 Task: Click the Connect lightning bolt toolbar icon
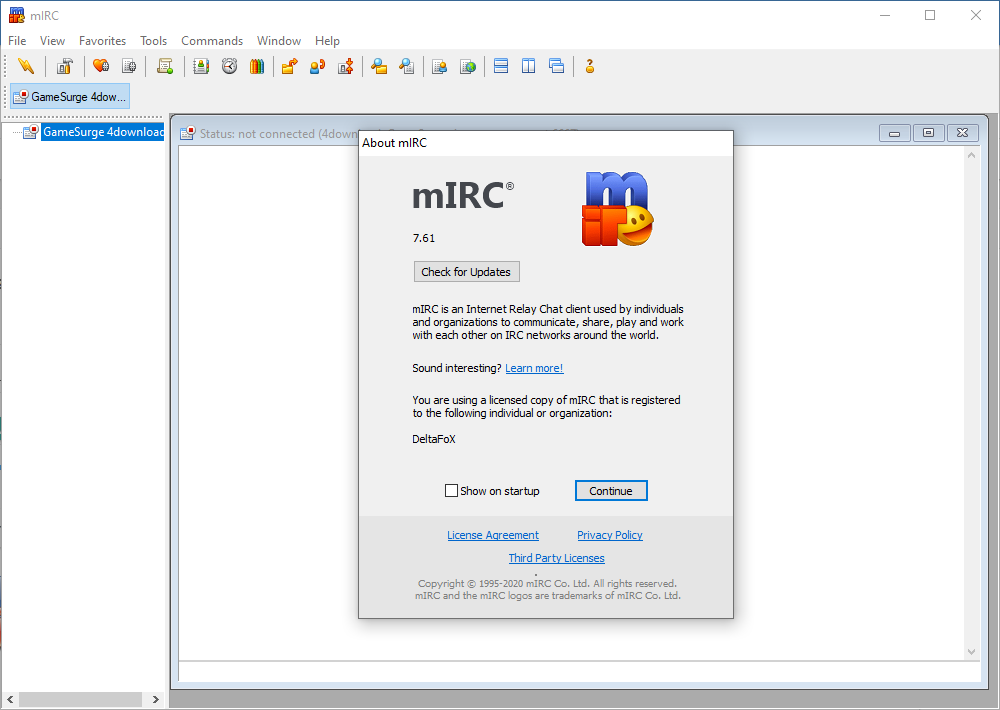pos(26,66)
